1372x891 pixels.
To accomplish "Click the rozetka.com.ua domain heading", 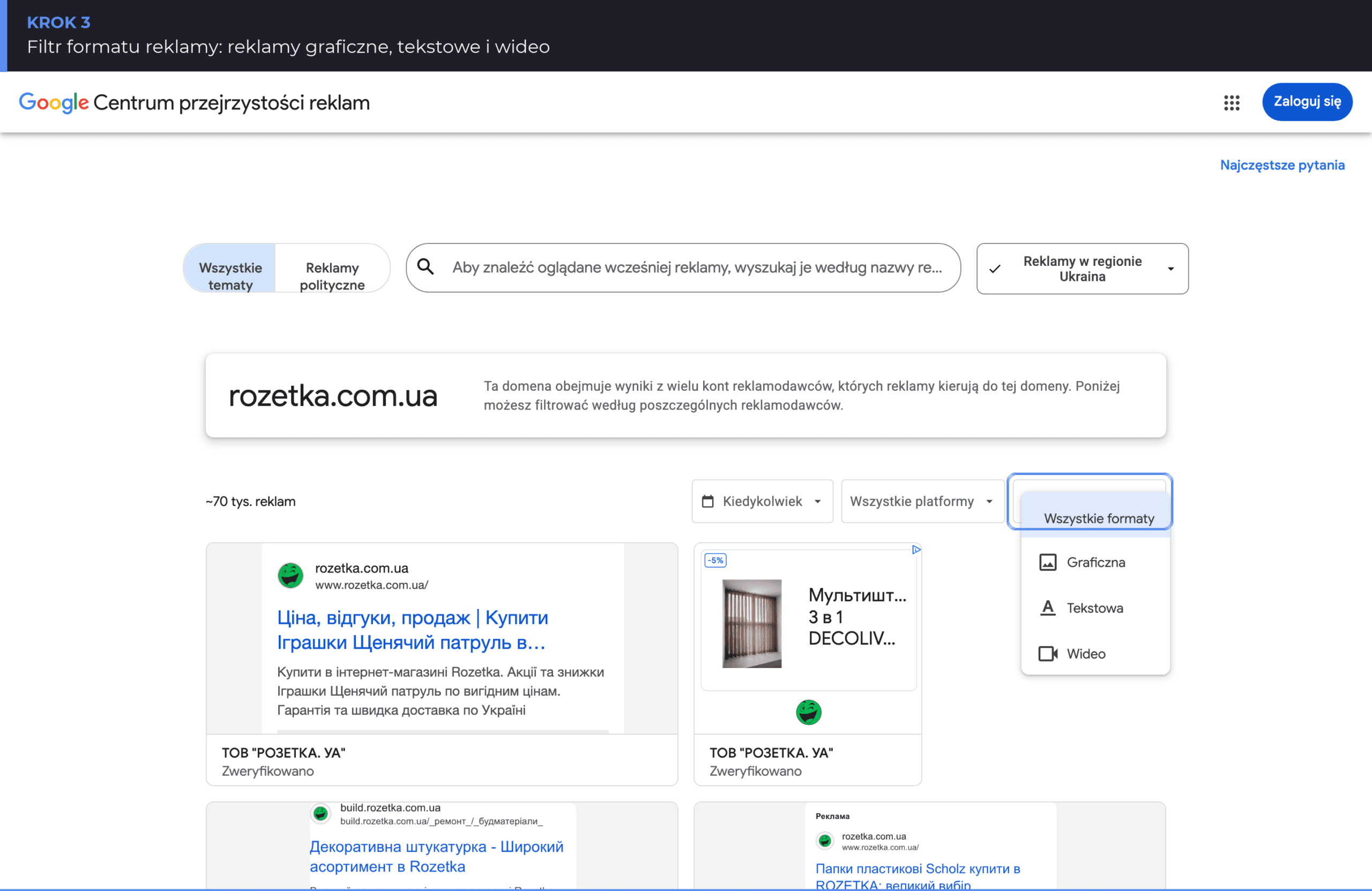I will coord(333,396).
